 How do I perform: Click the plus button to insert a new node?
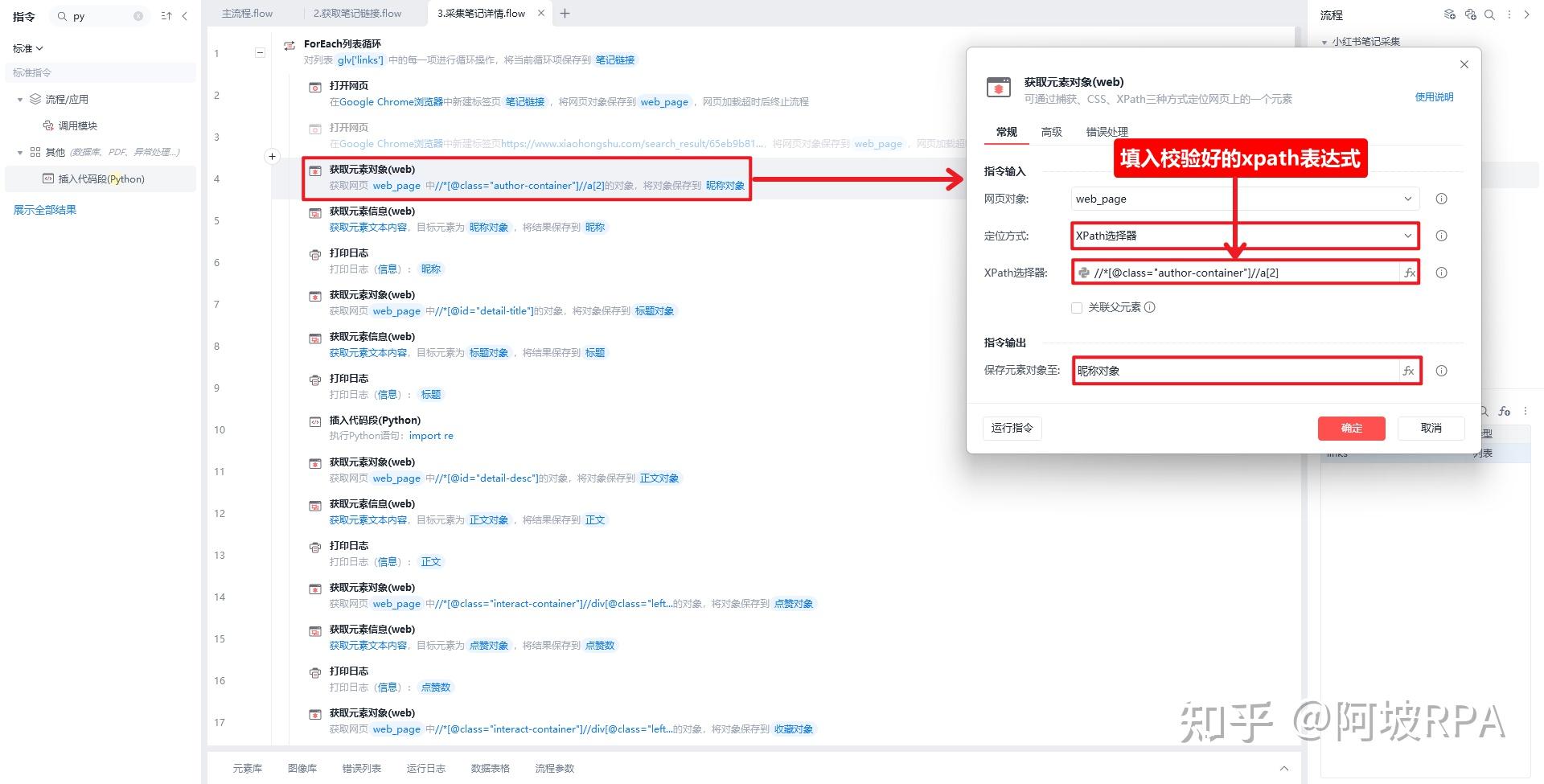(x=273, y=157)
